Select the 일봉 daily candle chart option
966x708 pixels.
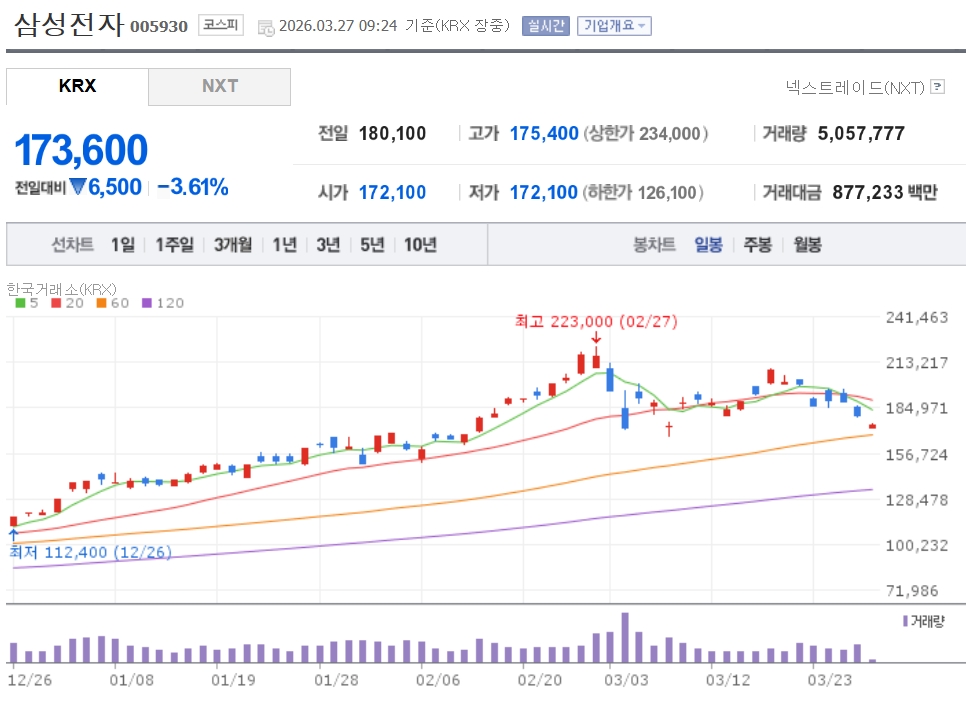click(x=708, y=244)
